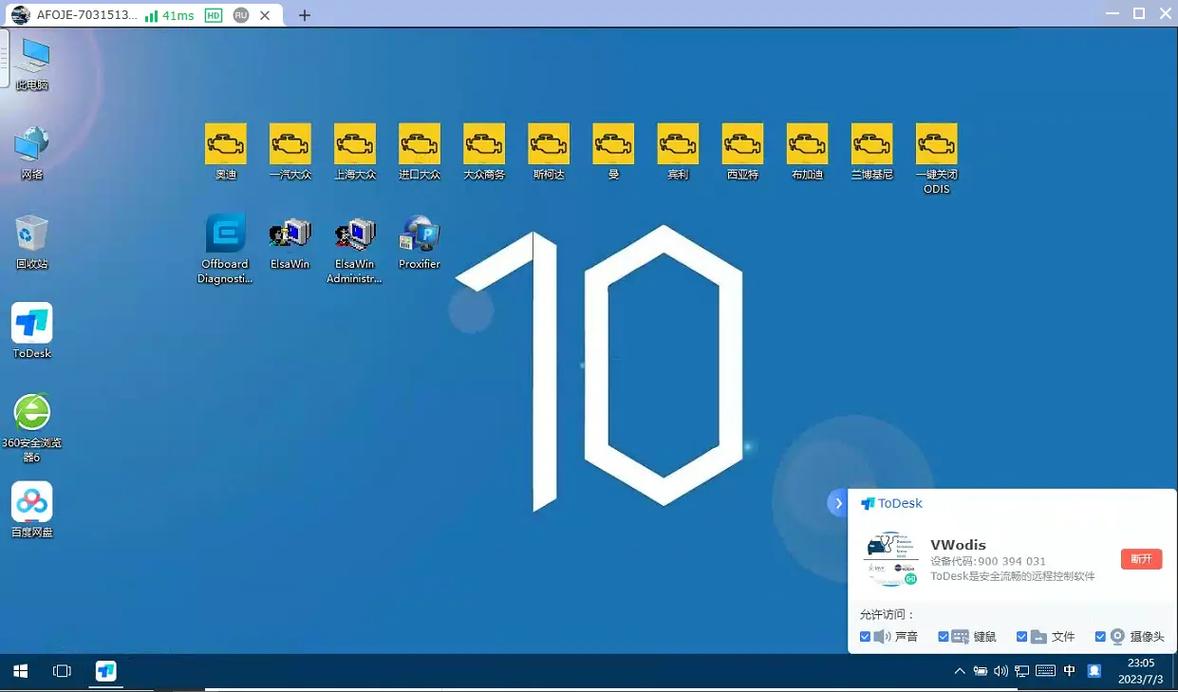Screen dimensions: 1178x692
Task: Uncheck the 声音 access checkbox
Action: [865, 636]
